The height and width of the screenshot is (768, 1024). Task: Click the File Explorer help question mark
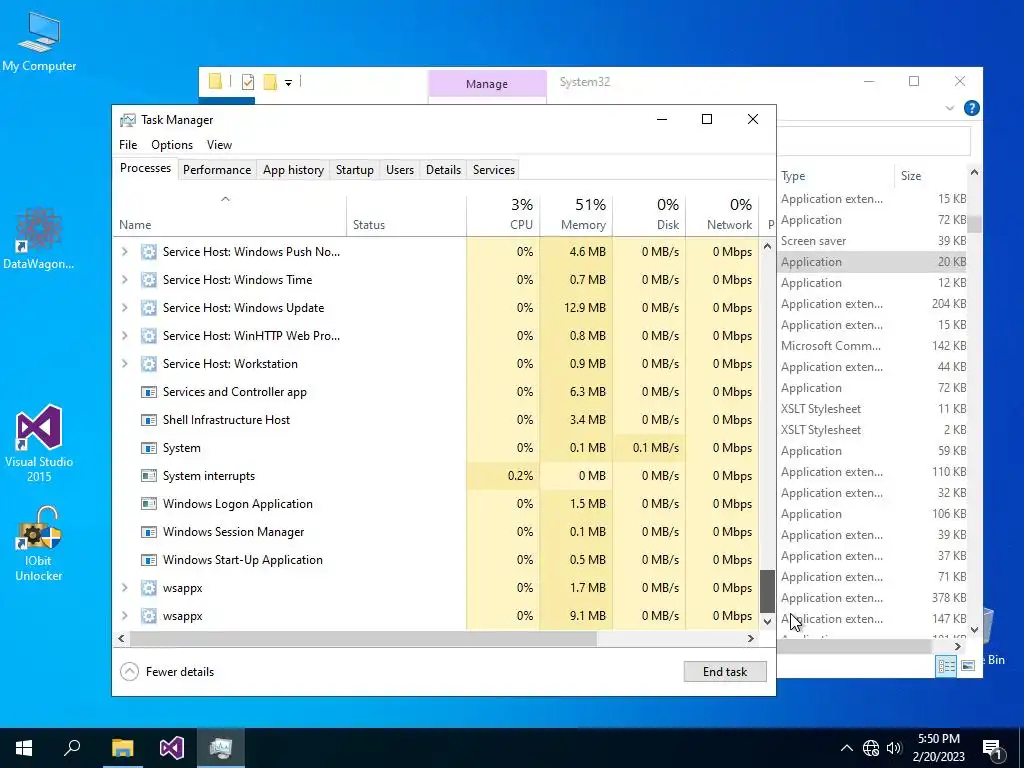pyautogui.click(x=972, y=108)
